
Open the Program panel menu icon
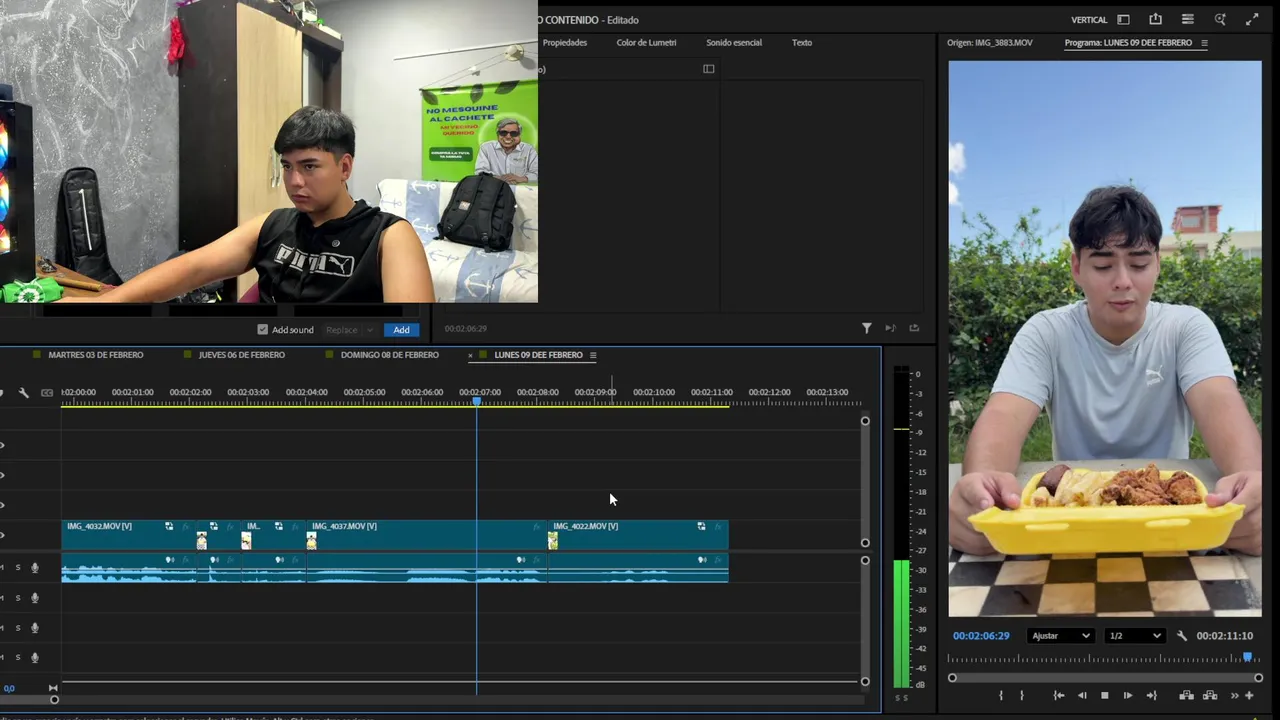pyautogui.click(x=1204, y=43)
